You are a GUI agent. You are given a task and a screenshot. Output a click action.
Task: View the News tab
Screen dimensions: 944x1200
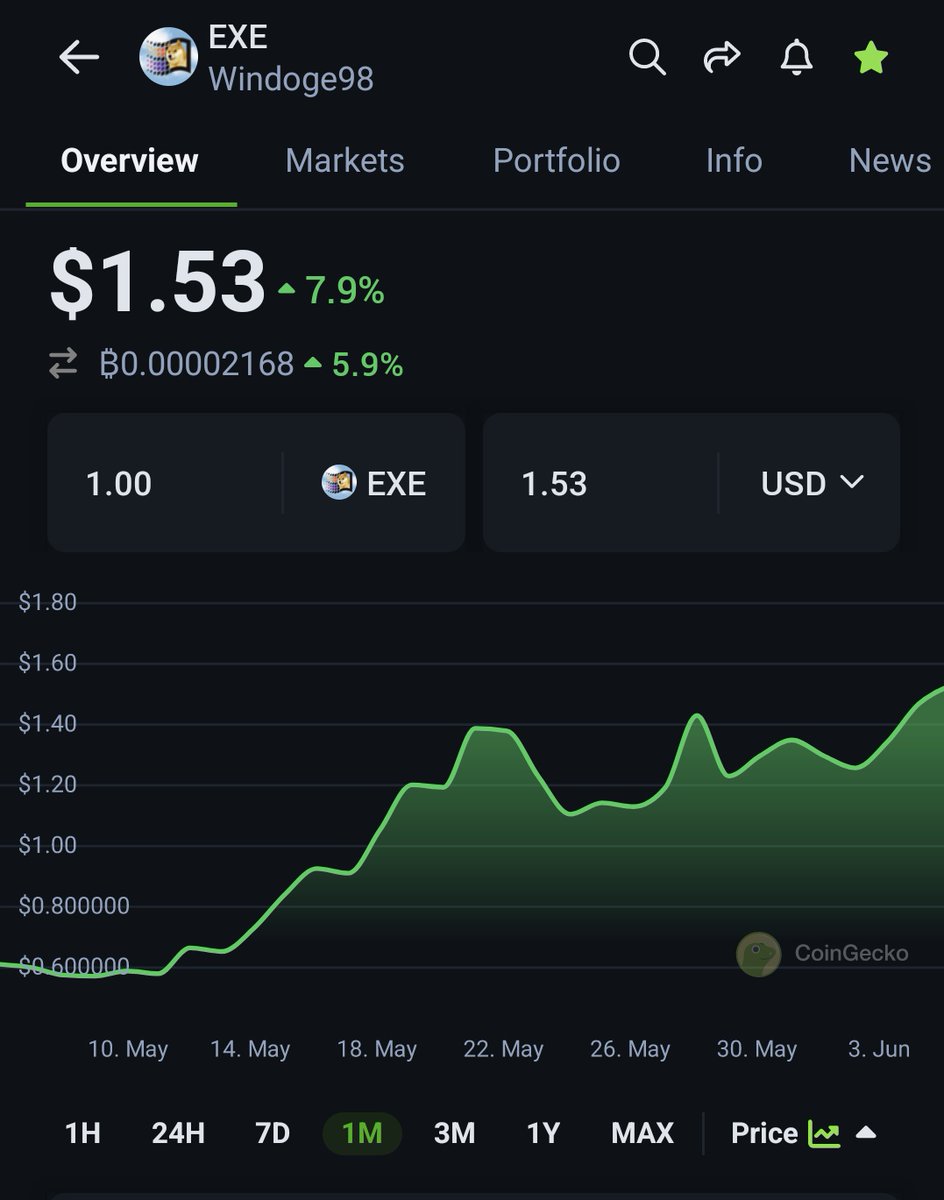pyautogui.click(x=888, y=160)
